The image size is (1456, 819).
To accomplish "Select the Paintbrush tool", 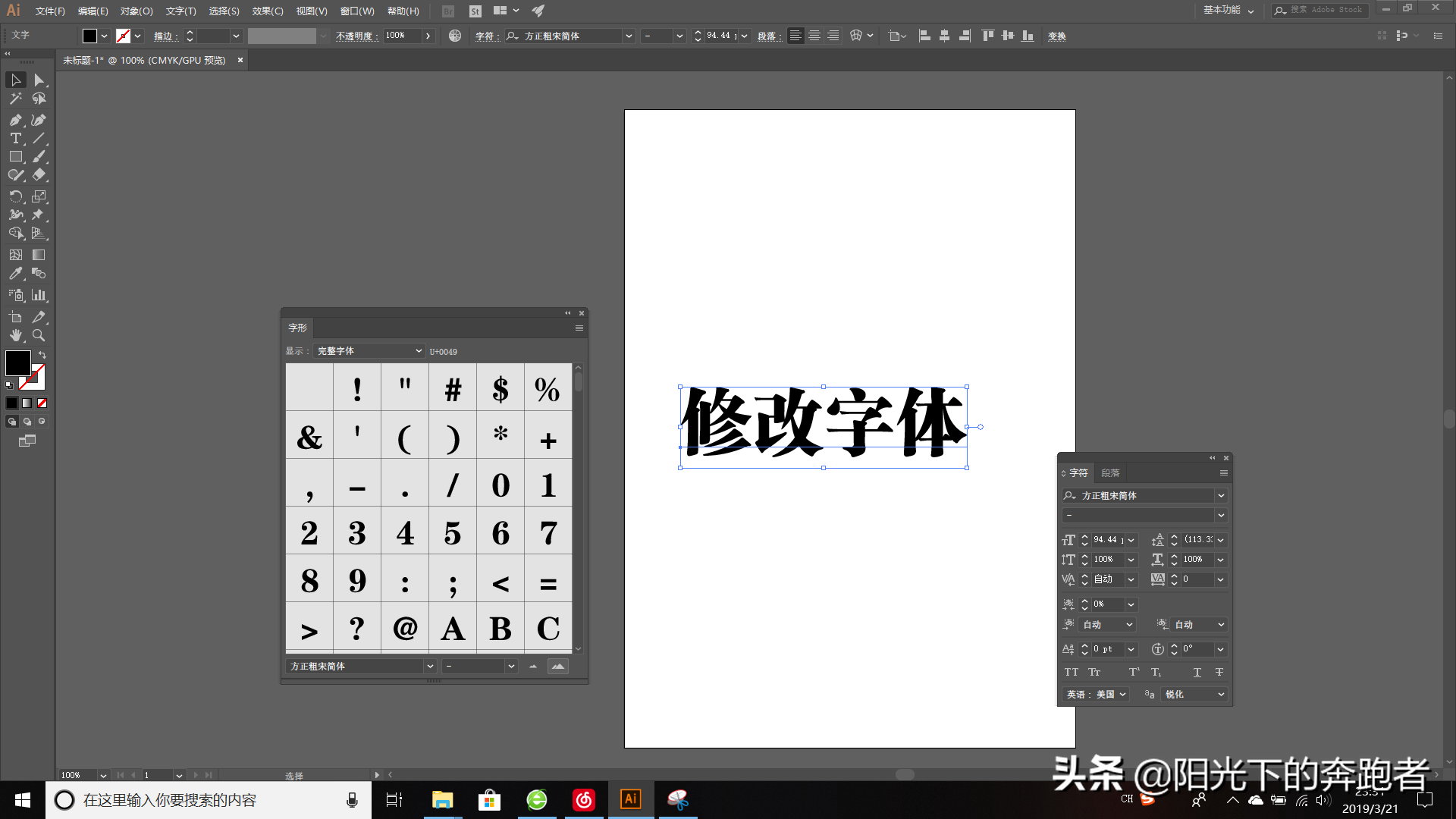I will (39, 156).
